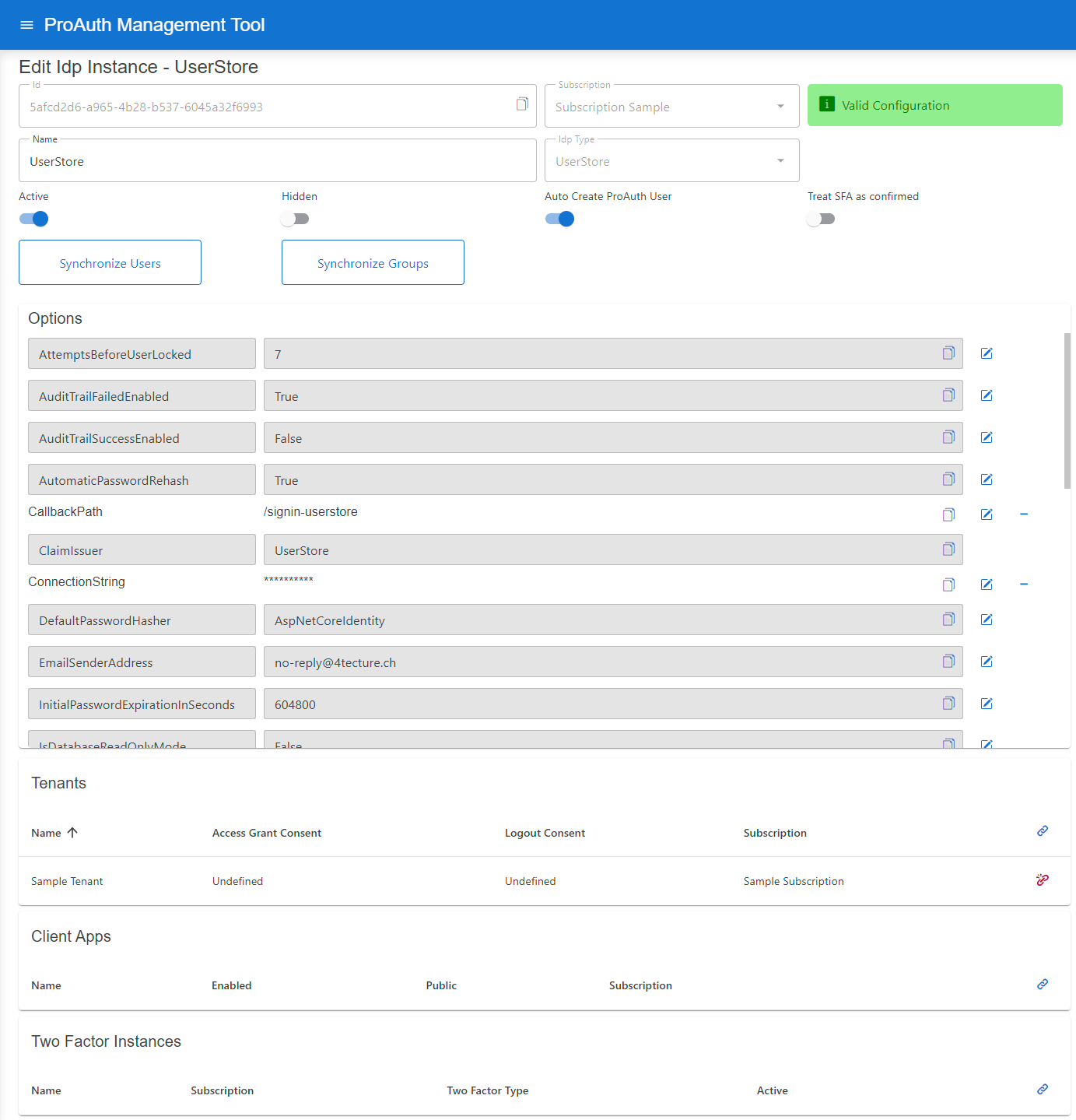This screenshot has width=1076, height=1120.
Task: Click the AspNetCoreIdentity value field
Action: tap(613, 620)
